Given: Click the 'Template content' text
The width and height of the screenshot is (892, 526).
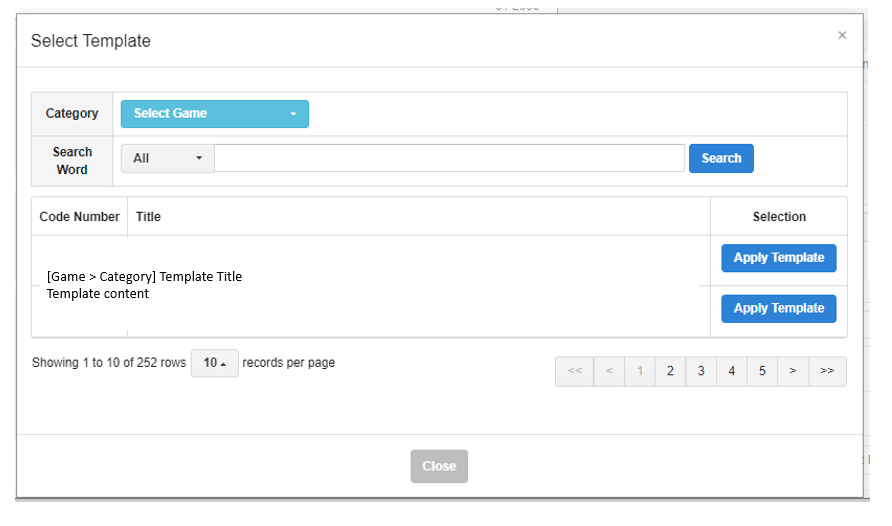Looking at the screenshot, I should [x=98, y=293].
